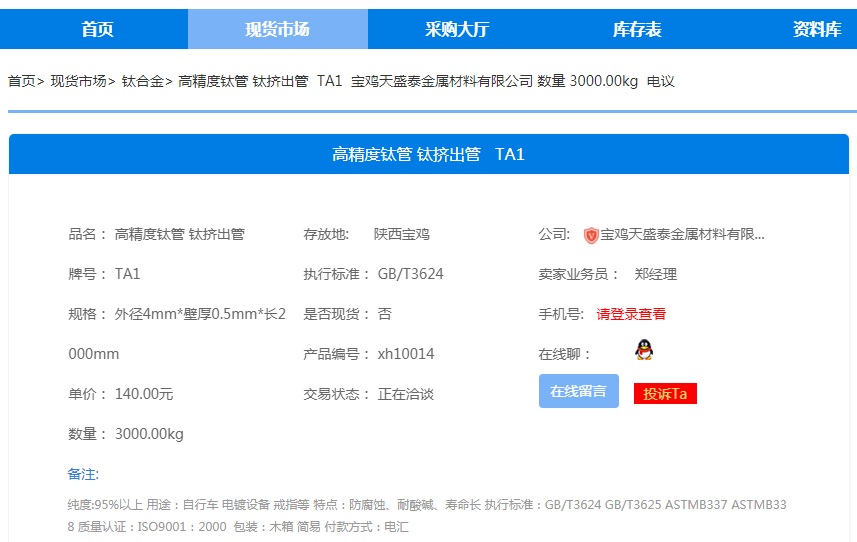This screenshot has width=857, height=542.
Task: Click the red shield verification icon
Action: tap(591, 235)
